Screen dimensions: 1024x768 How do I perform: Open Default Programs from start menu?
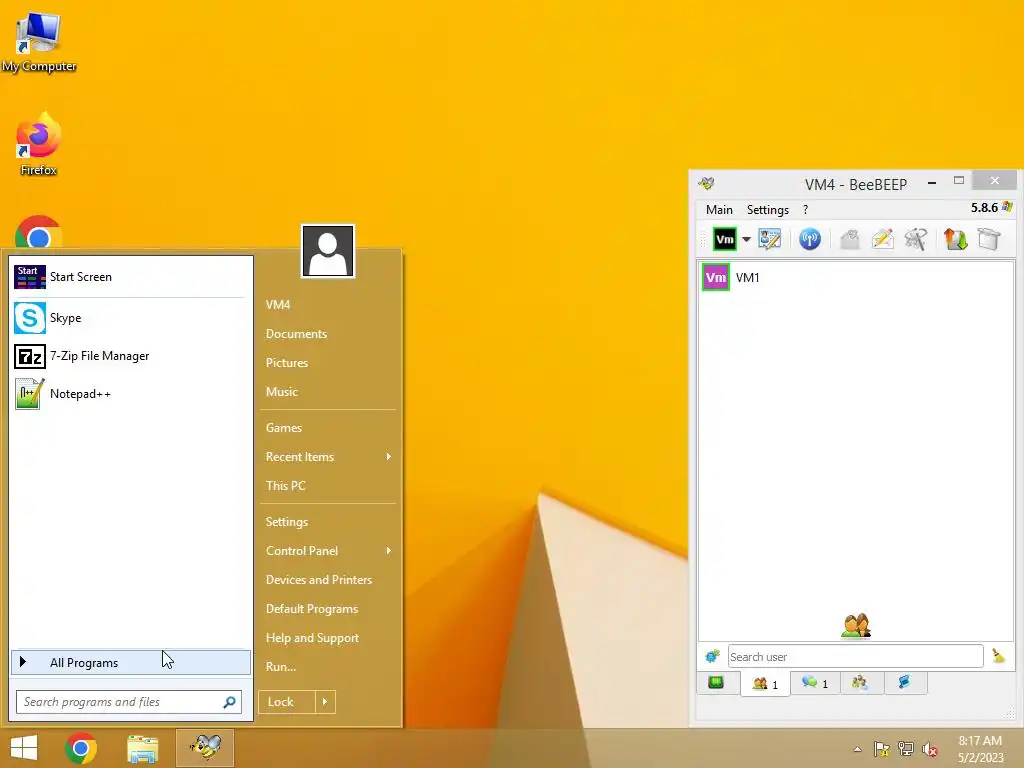point(312,609)
